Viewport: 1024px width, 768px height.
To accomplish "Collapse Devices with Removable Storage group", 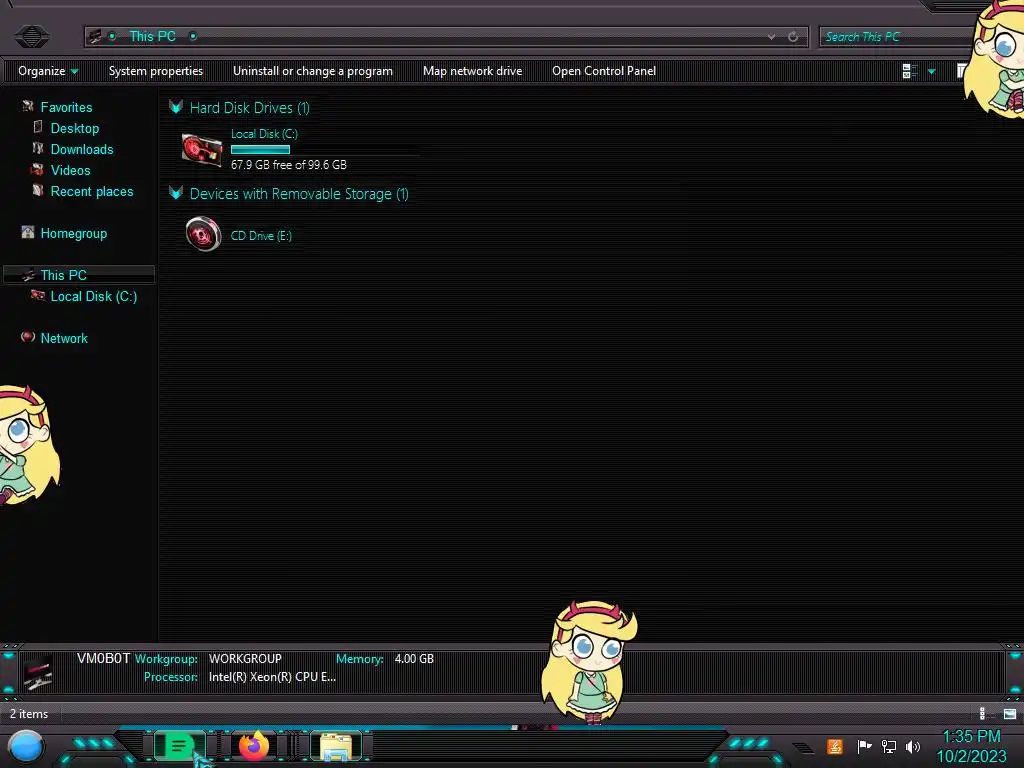I will (x=175, y=193).
